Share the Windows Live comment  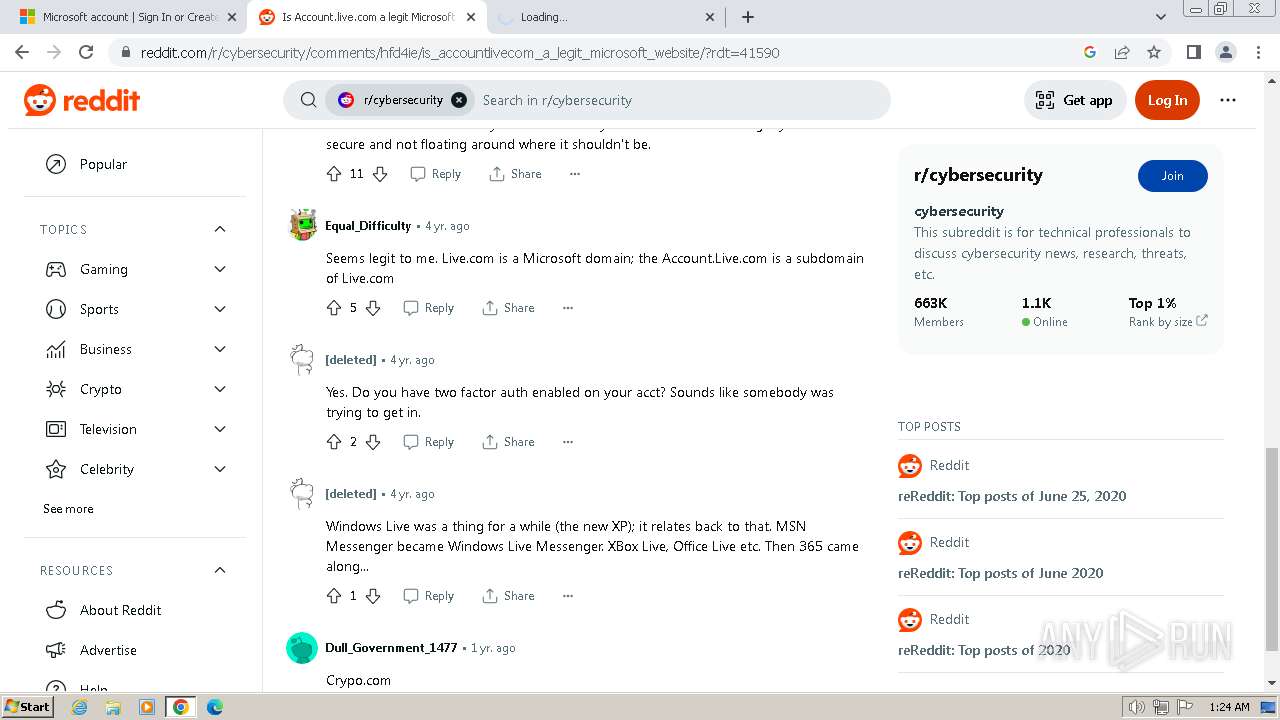click(508, 596)
